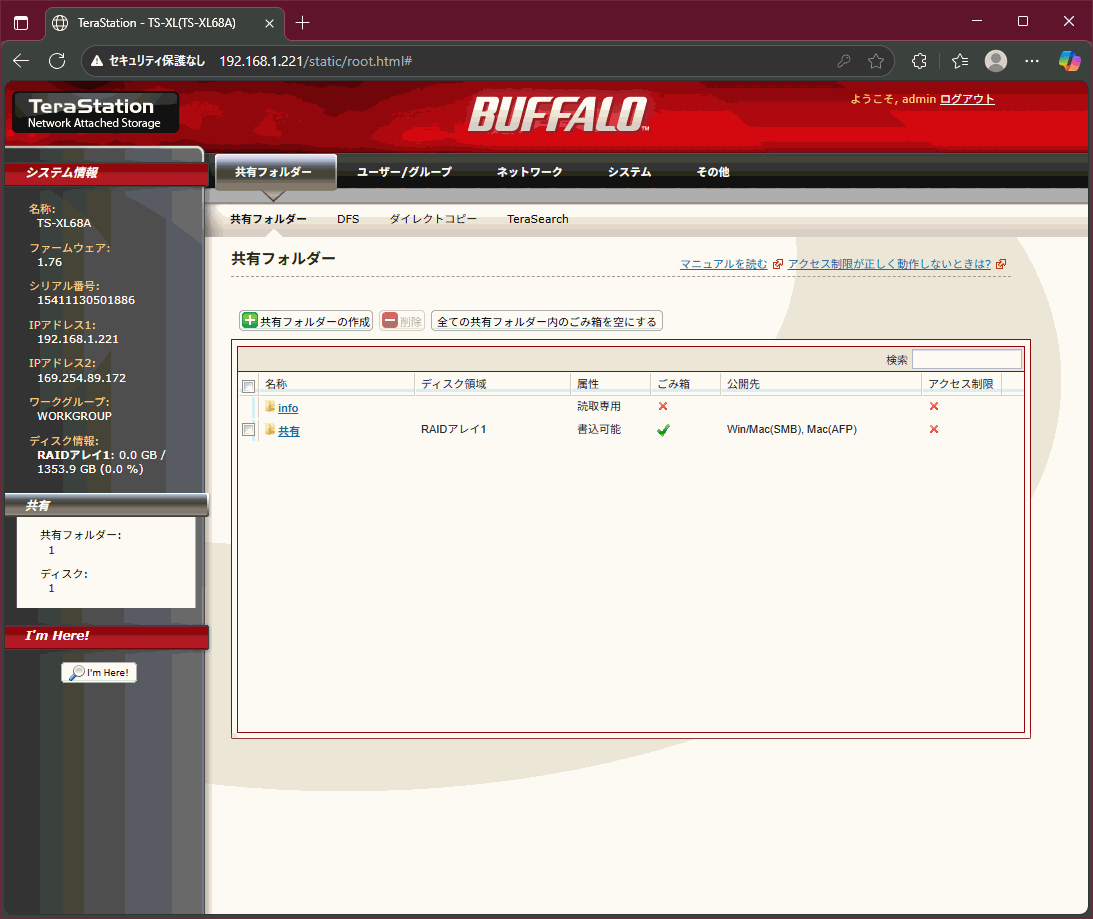Open the browser profile avatar
Screen dimensions: 1093x919
(x=995, y=61)
